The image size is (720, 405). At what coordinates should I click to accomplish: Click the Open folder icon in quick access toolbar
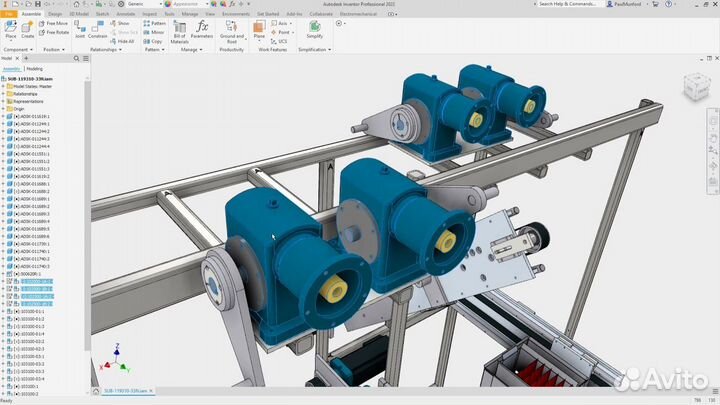tap(28, 4)
